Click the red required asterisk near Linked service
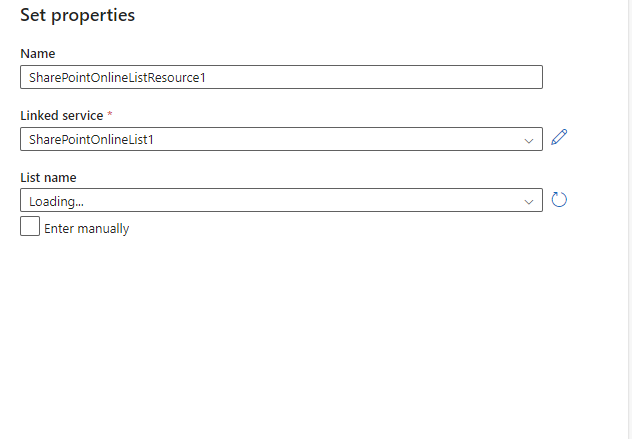The image size is (632, 439). coord(110,115)
